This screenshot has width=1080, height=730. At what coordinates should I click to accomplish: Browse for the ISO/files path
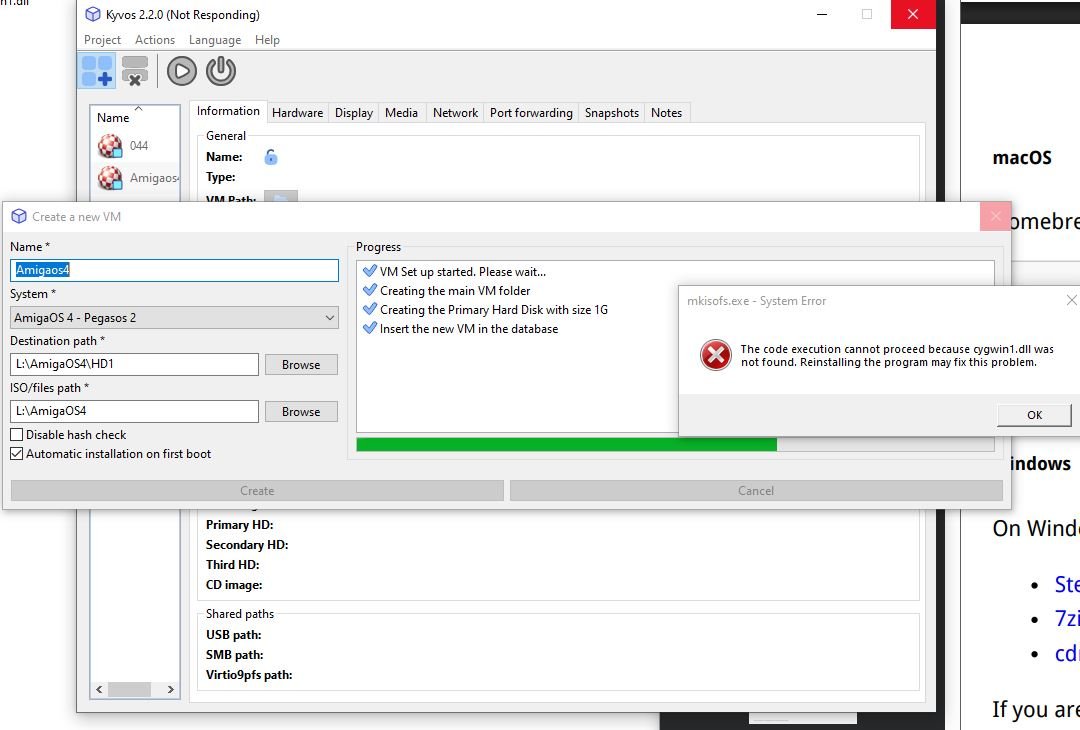[301, 411]
